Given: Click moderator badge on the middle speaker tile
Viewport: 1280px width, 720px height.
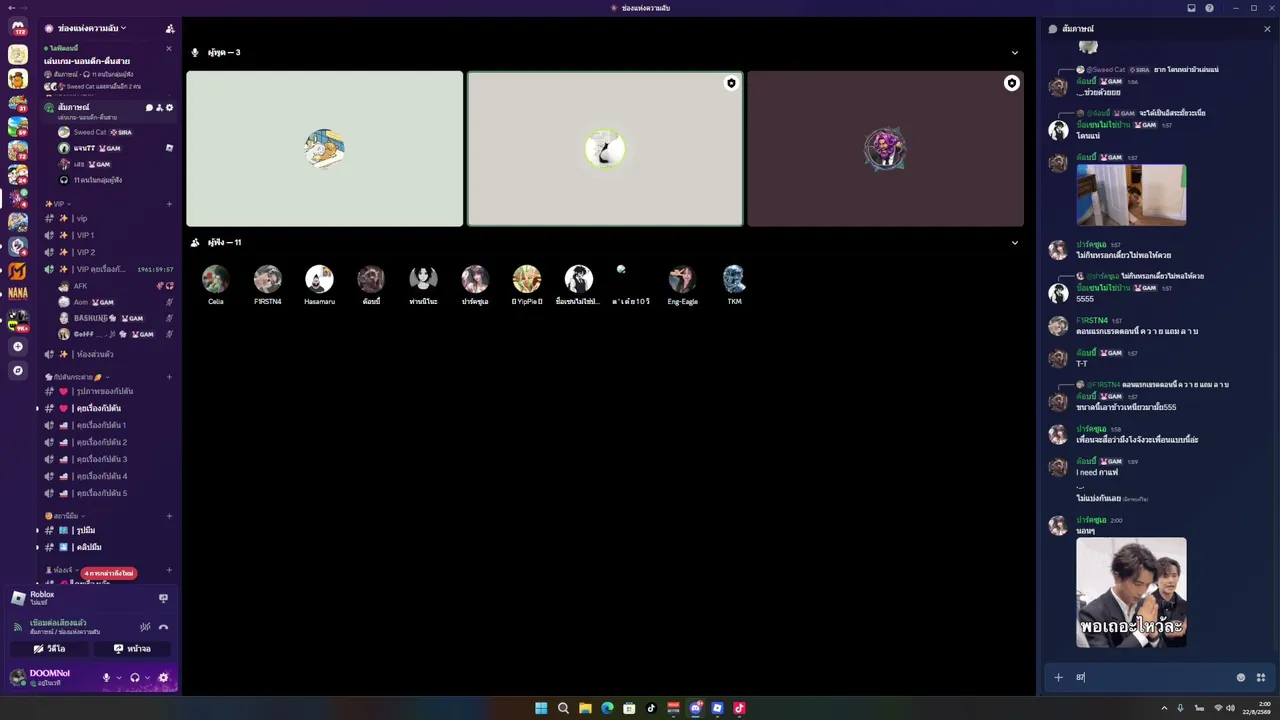Looking at the screenshot, I should (x=731, y=83).
